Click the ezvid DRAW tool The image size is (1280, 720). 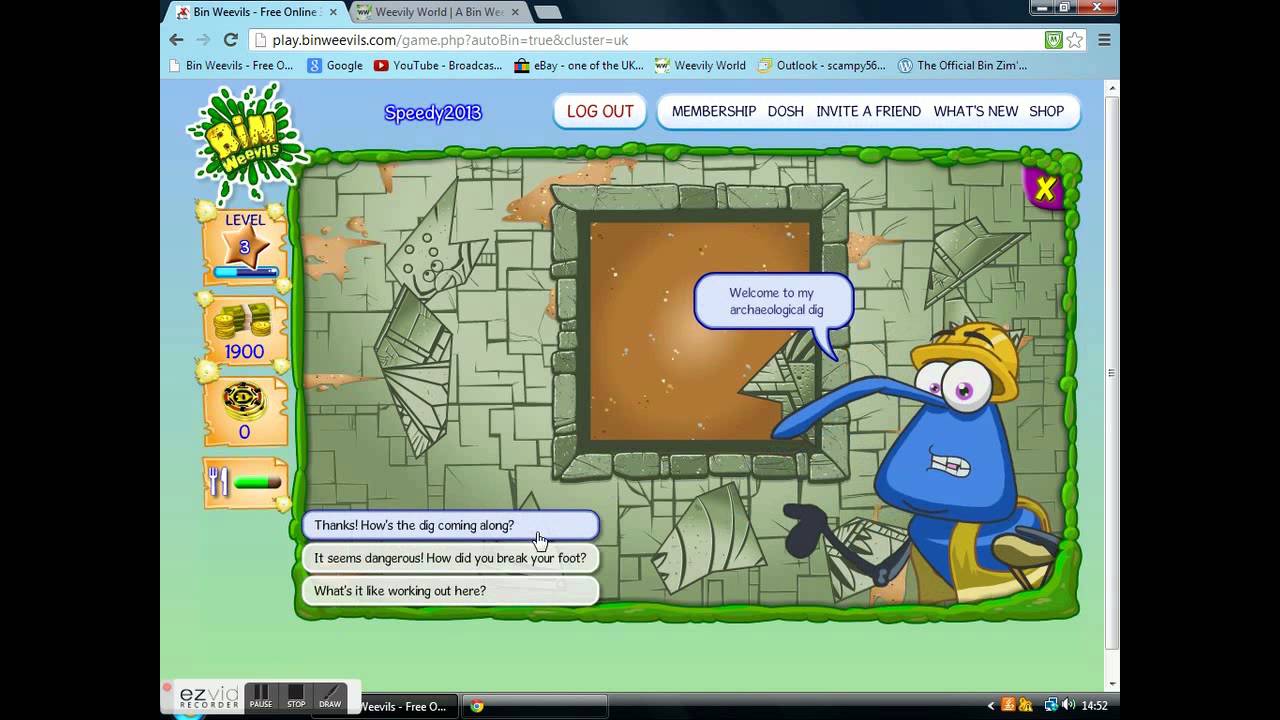[330, 696]
